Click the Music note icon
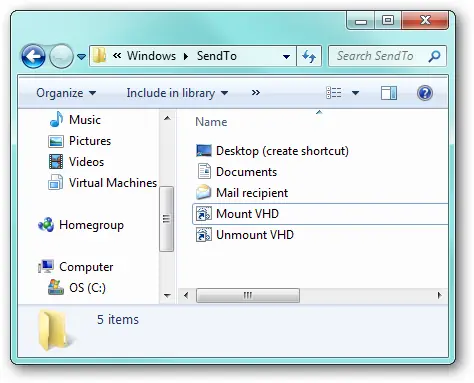Viewport: 474px width, 383px height. (56, 119)
